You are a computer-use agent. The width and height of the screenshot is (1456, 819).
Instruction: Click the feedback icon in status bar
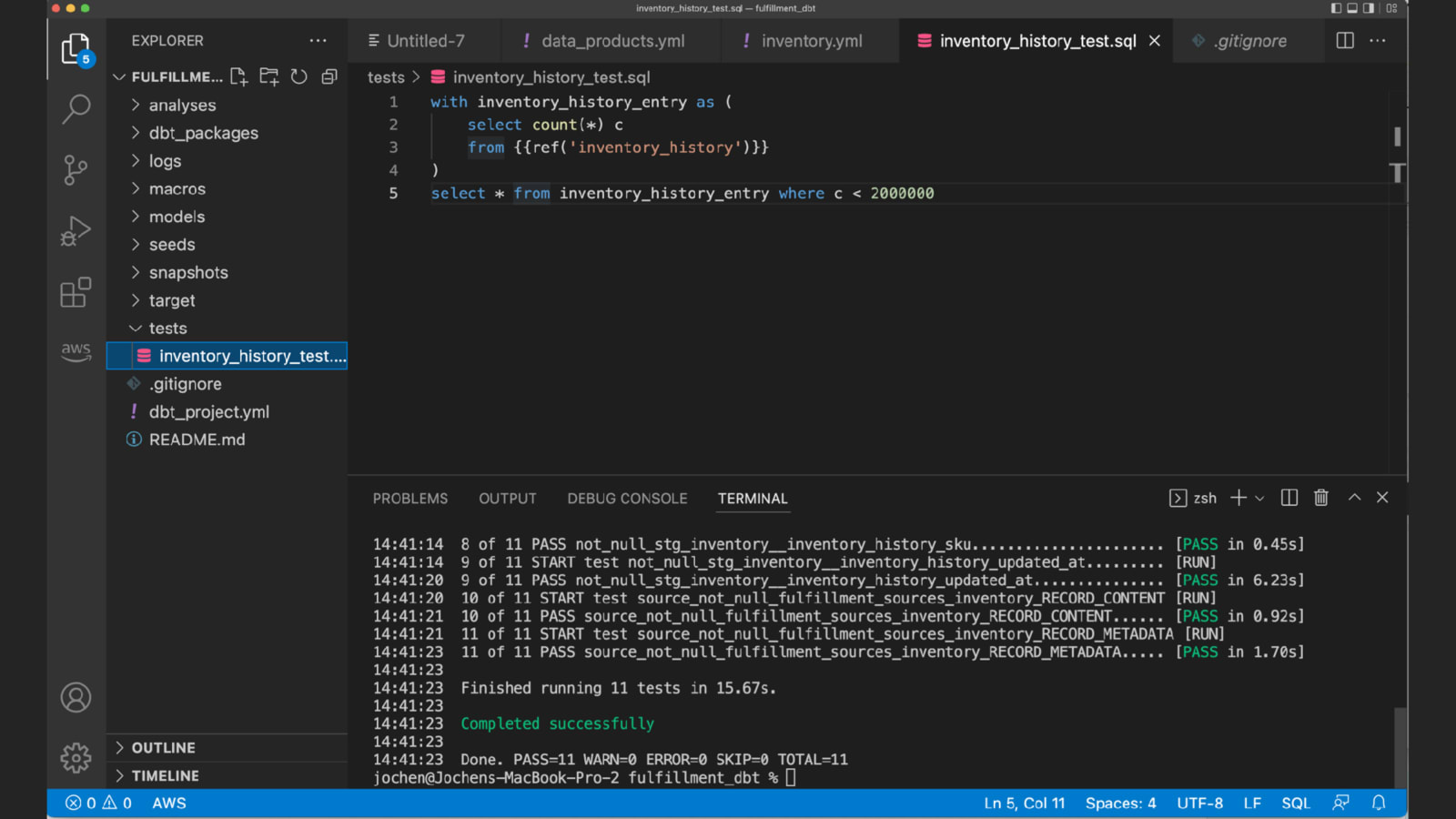(x=1340, y=803)
